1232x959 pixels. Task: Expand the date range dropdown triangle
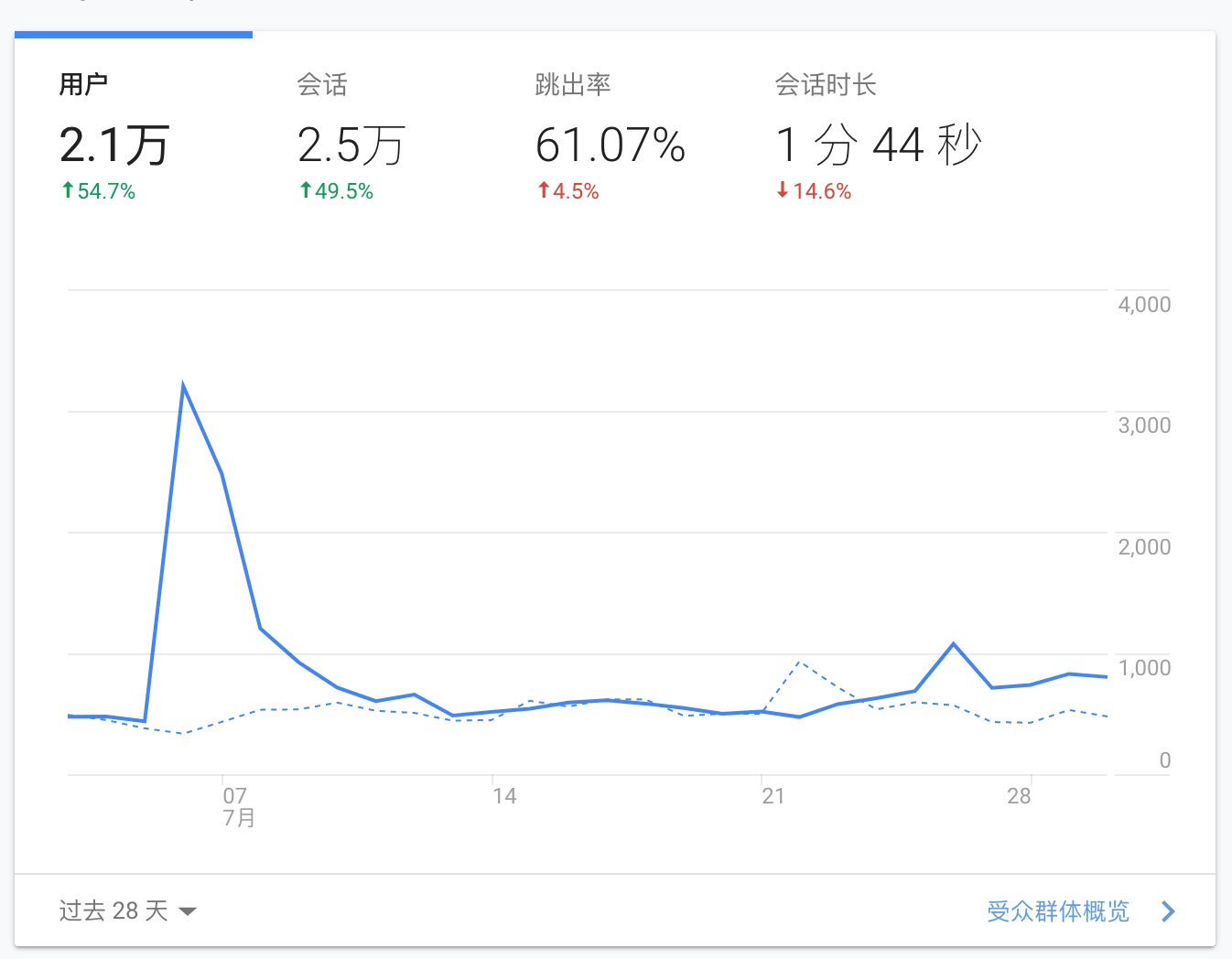[187, 911]
